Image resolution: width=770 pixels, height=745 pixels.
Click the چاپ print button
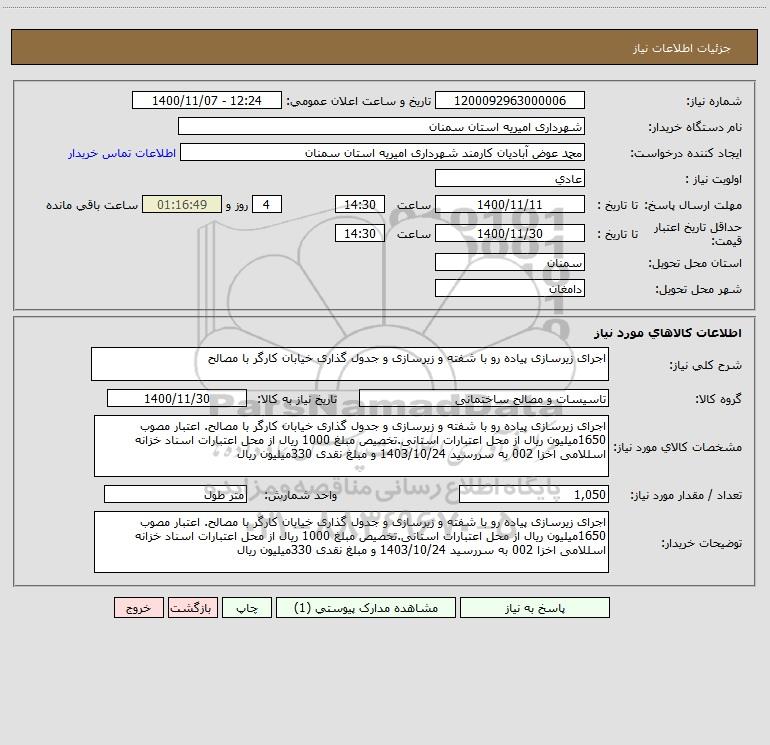pyautogui.click(x=247, y=607)
